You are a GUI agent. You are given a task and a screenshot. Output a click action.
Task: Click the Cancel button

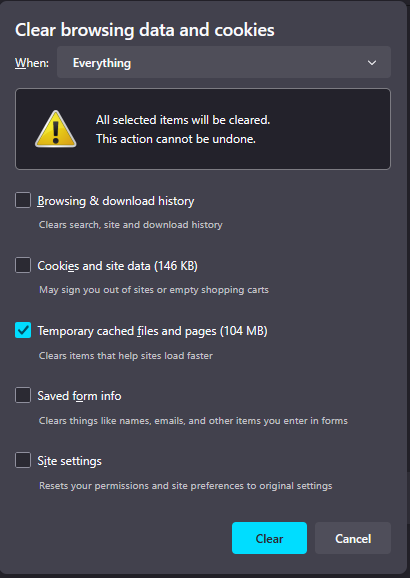(353, 538)
